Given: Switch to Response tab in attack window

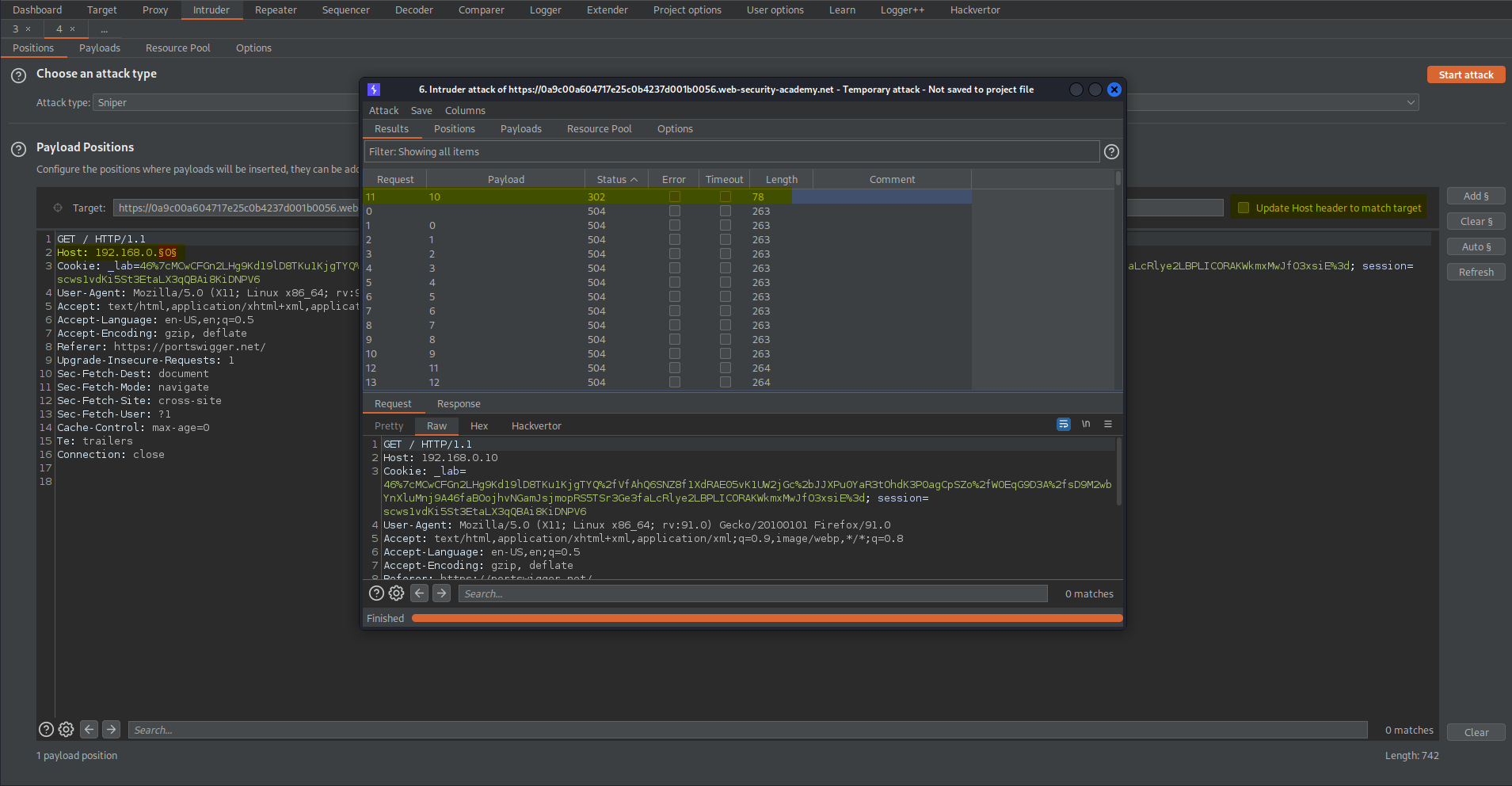Looking at the screenshot, I should tap(459, 404).
